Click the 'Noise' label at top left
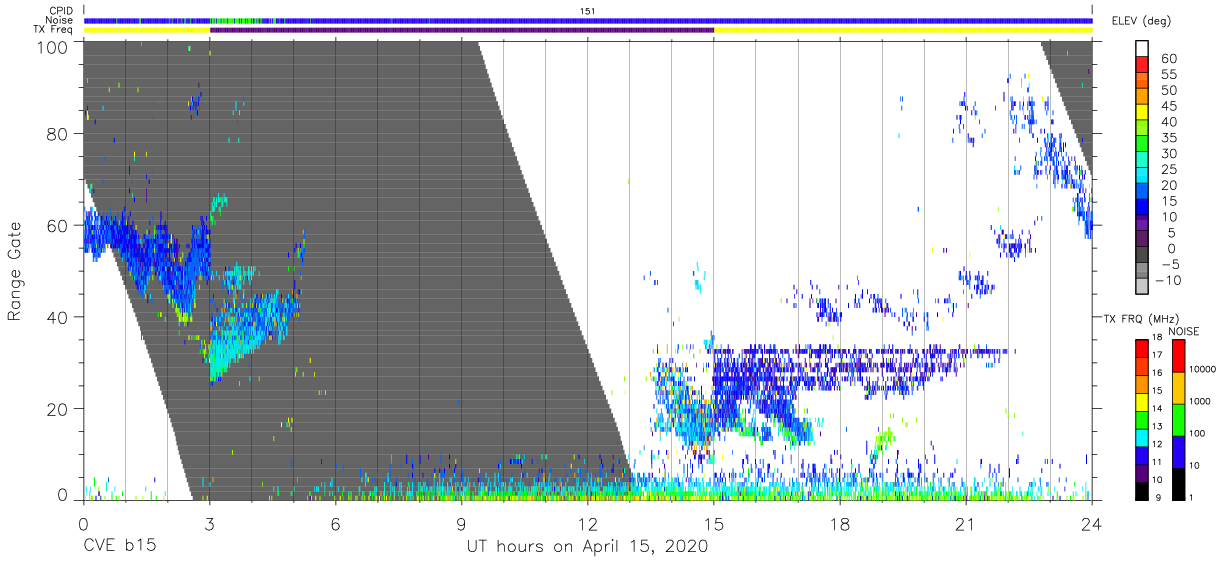Screen dimensions: 1228x567 point(58,20)
